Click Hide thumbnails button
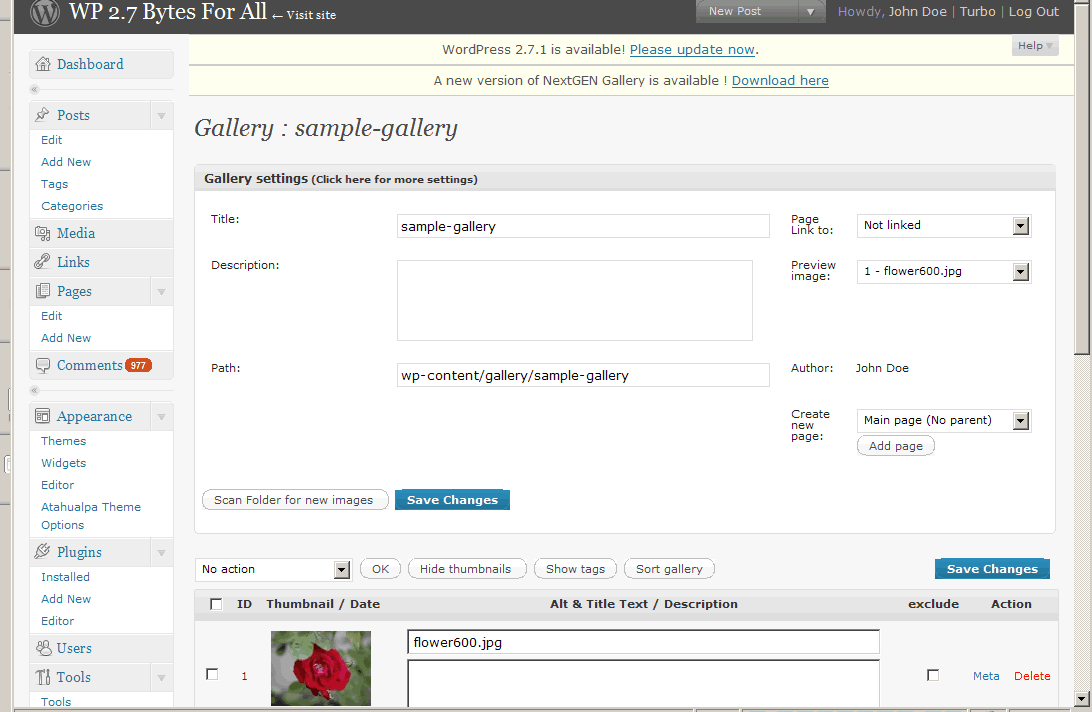 466,569
